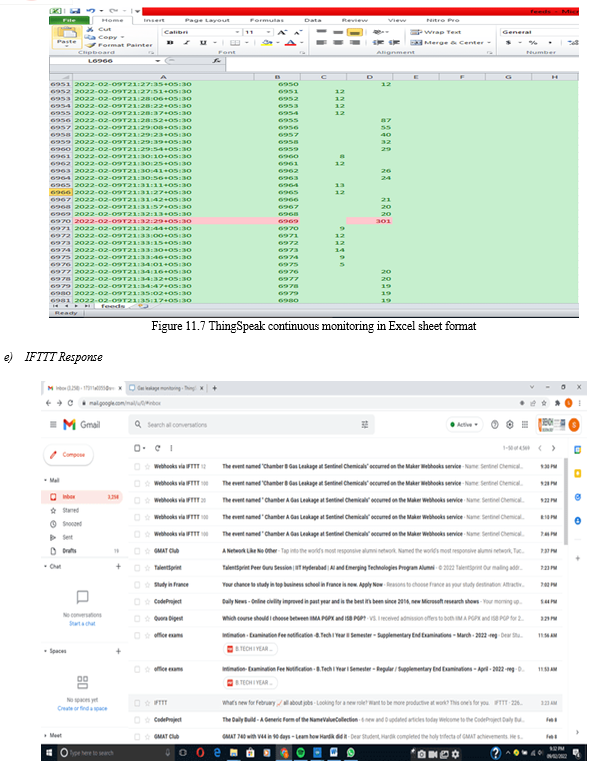Open the Merge & Center dropdown

tap(489, 43)
